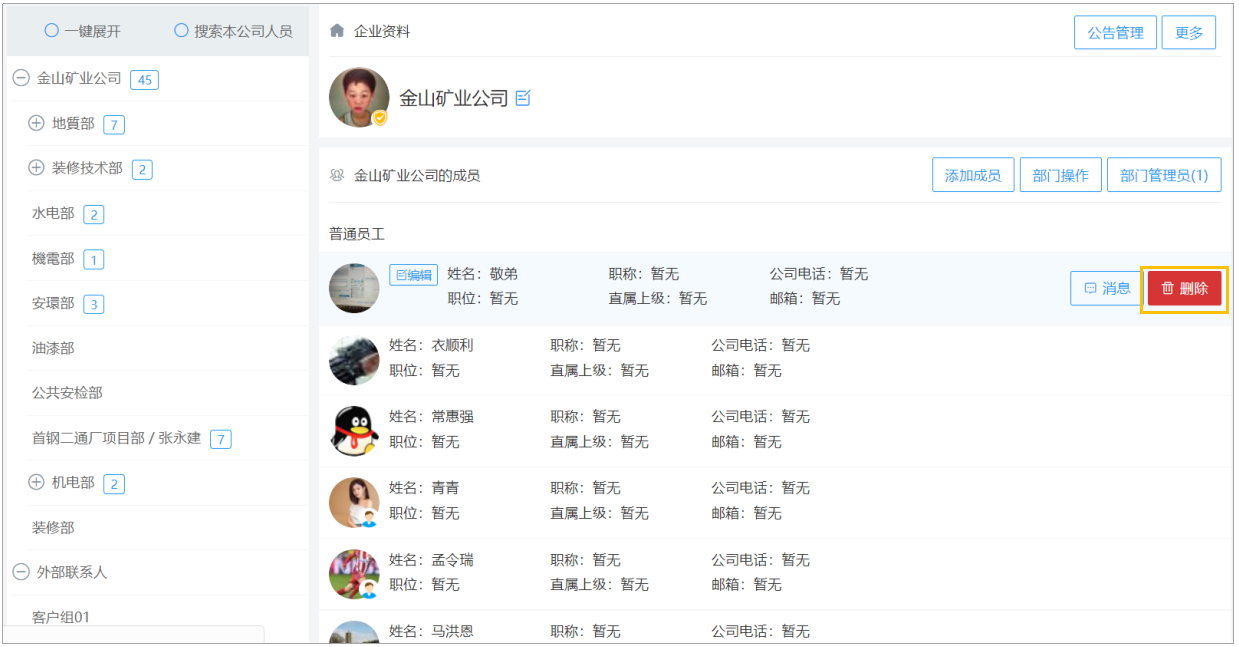The height and width of the screenshot is (647, 1239).
Task: Click the penguin avatar of 常惠强
Action: tap(354, 431)
